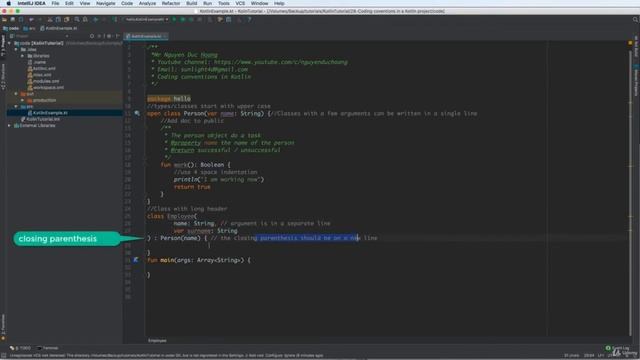Click the Replace toolbar icon
Screen dimensions: 640x360
click(x=85, y=20)
